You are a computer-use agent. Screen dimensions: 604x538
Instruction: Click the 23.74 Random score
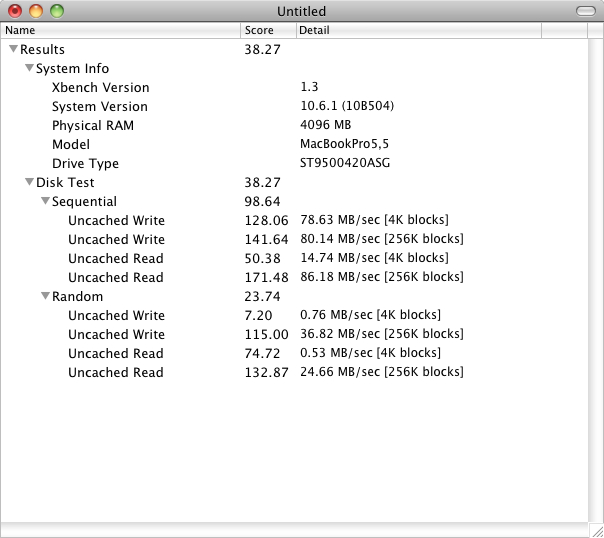click(262, 297)
